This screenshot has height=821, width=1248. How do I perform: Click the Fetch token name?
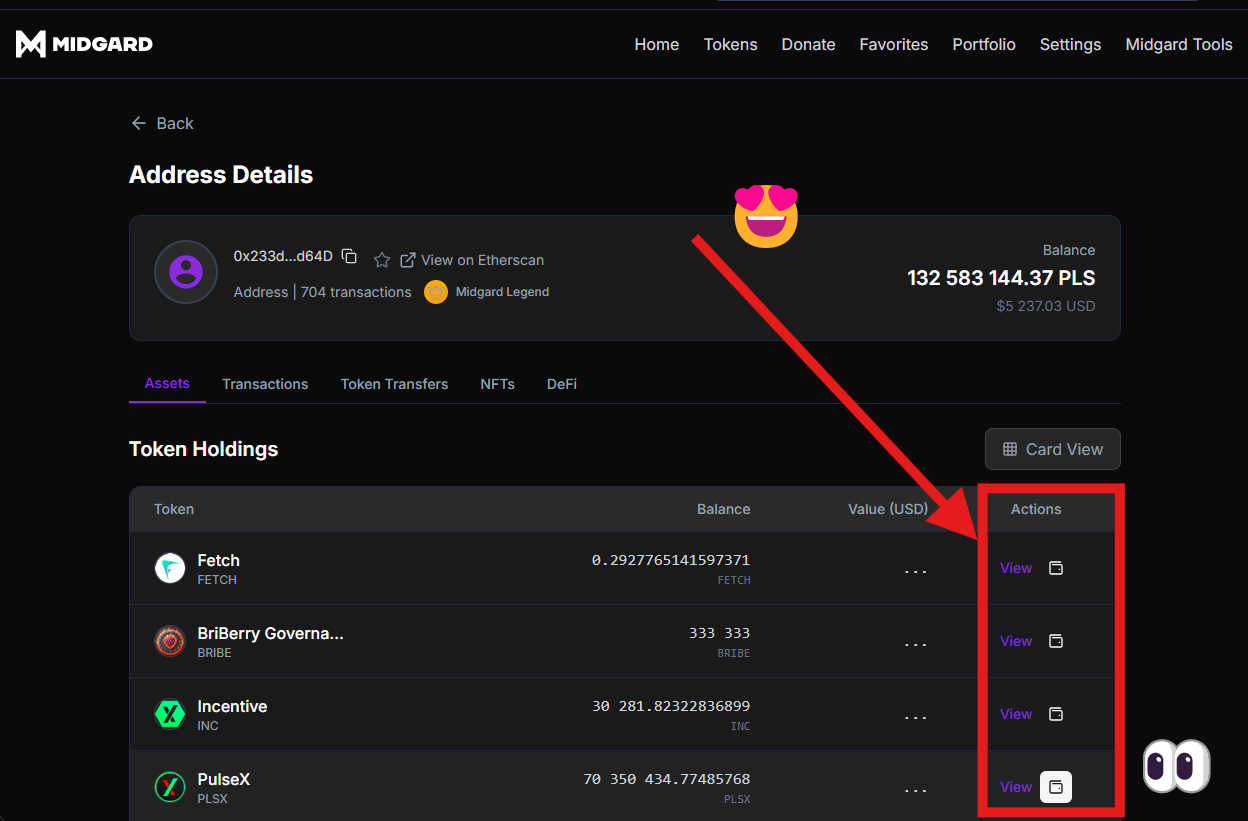tap(219, 560)
